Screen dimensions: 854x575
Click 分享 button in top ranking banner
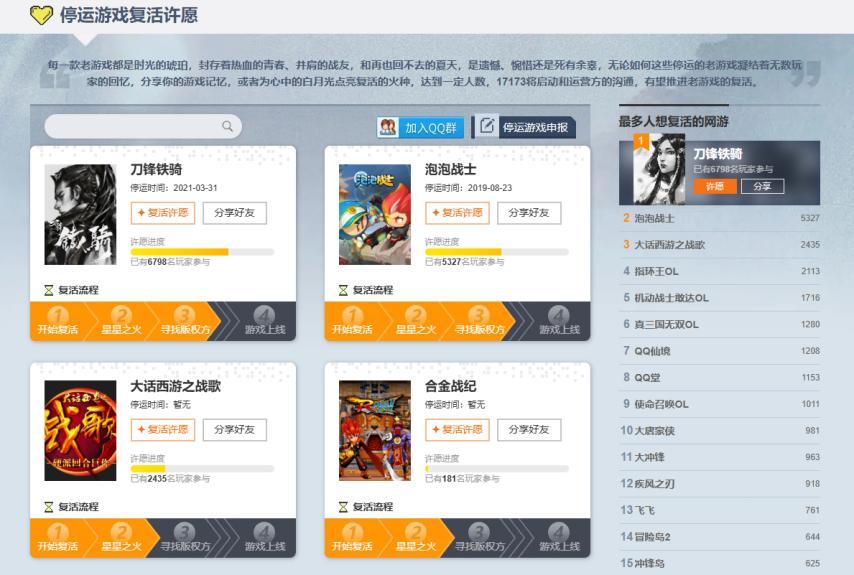[x=762, y=186]
